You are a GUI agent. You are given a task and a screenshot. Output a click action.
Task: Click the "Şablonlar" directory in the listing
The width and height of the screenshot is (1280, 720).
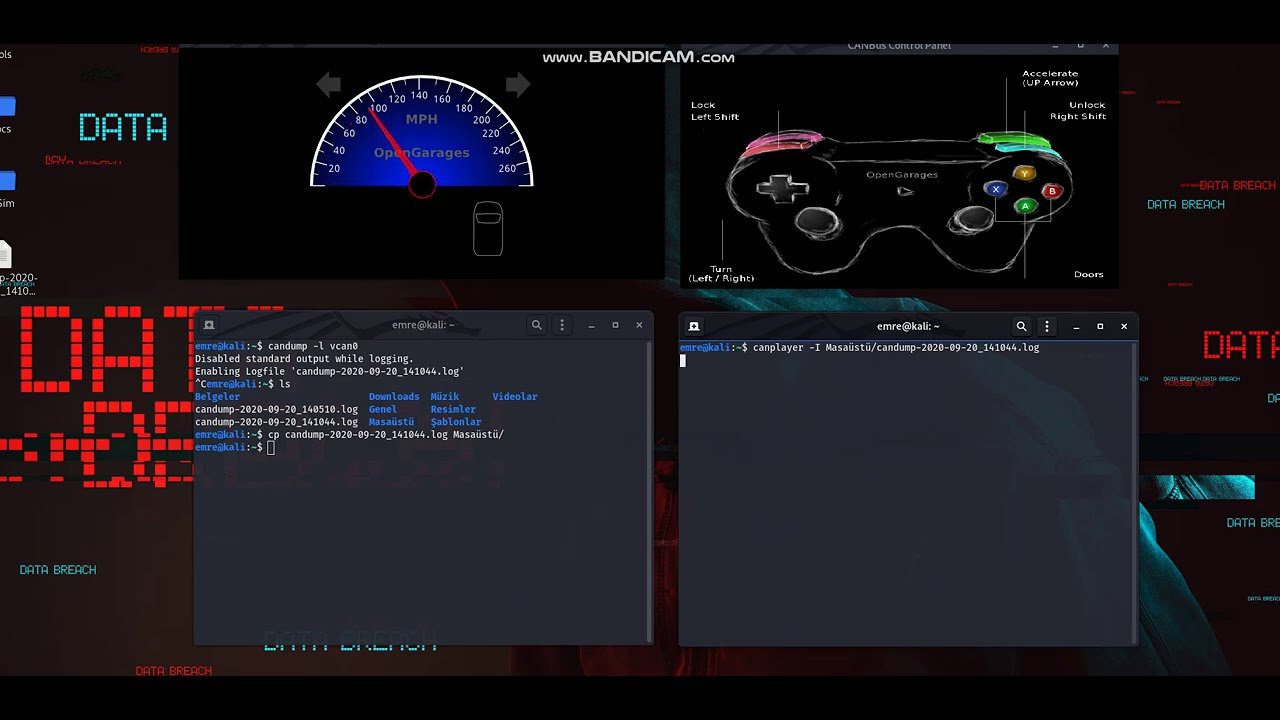(x=456, y=422)
